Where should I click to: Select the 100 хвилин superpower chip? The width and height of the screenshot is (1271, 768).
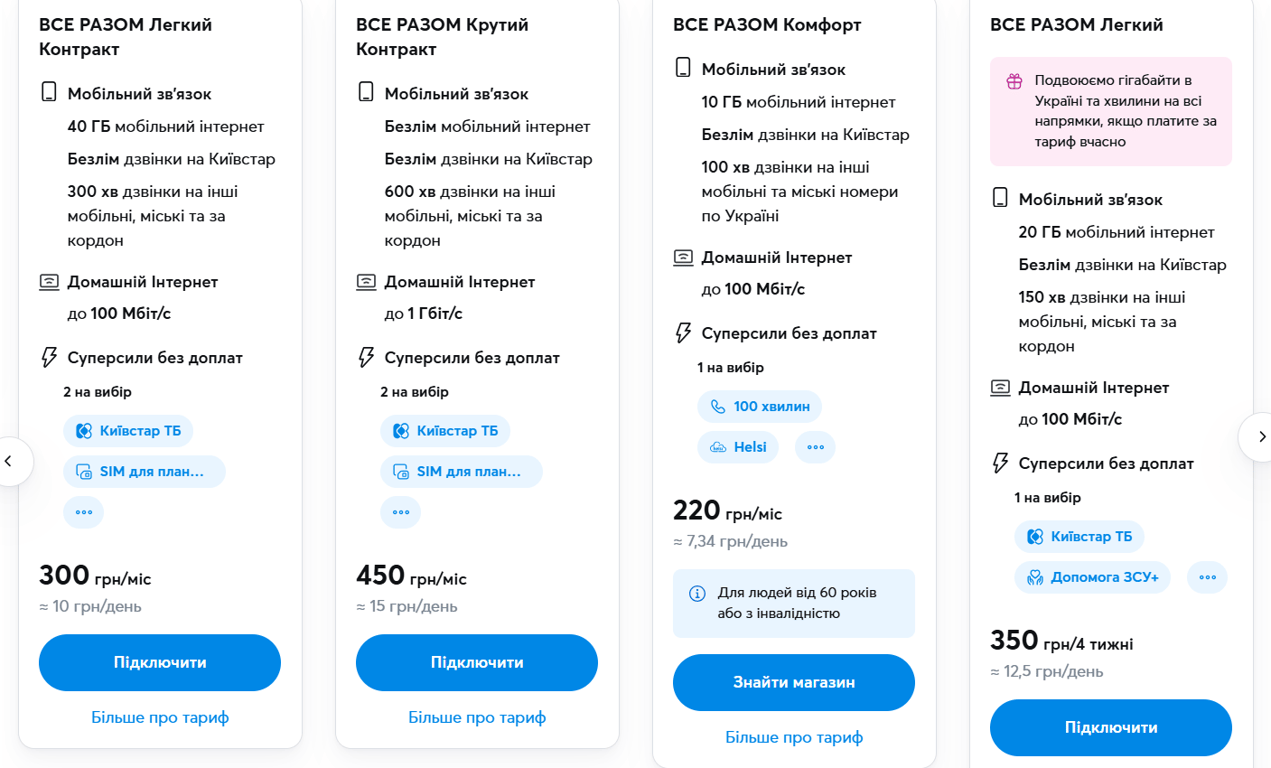(760, 407)
